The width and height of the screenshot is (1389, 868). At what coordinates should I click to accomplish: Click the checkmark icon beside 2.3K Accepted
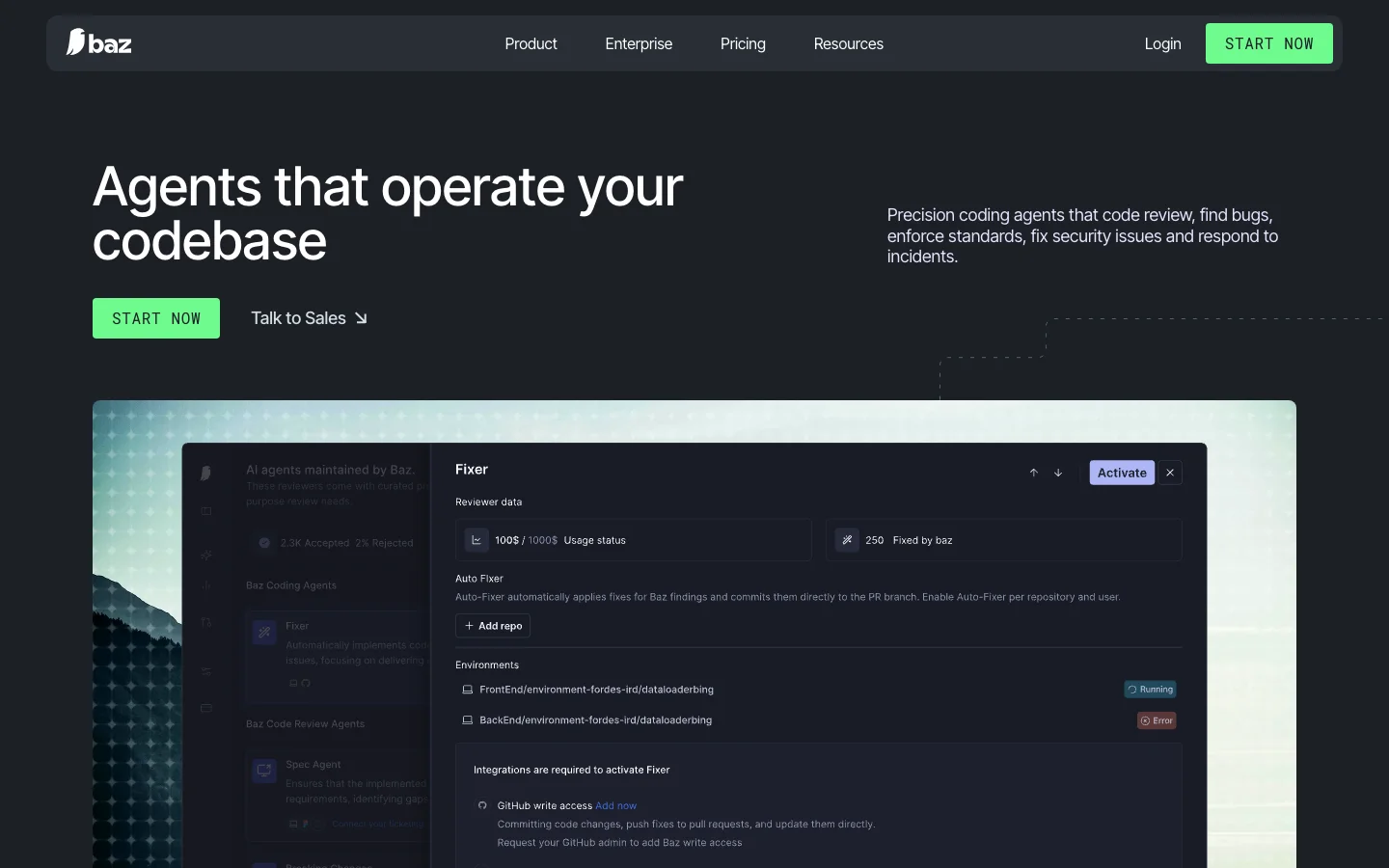point(264,543)
